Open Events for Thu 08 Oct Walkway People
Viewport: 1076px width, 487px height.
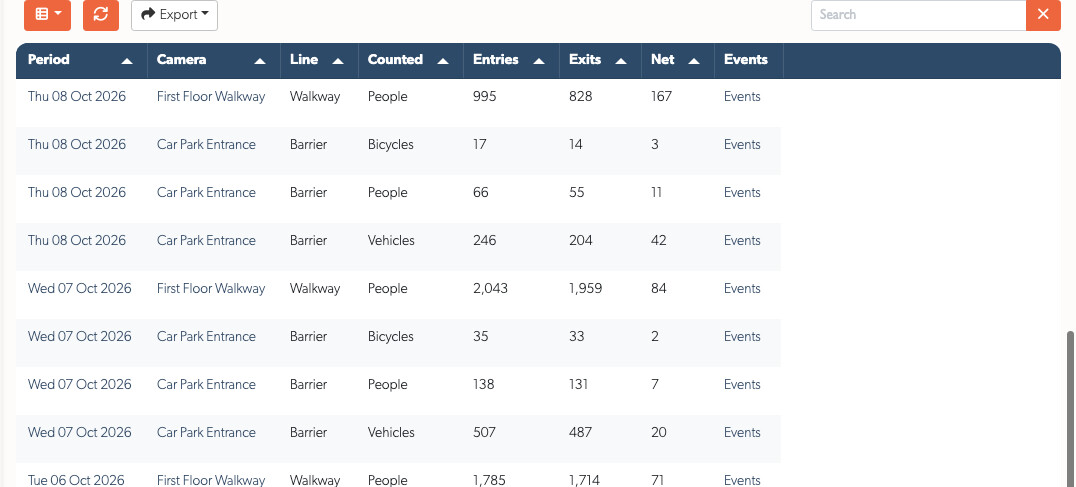pos(742,97)
